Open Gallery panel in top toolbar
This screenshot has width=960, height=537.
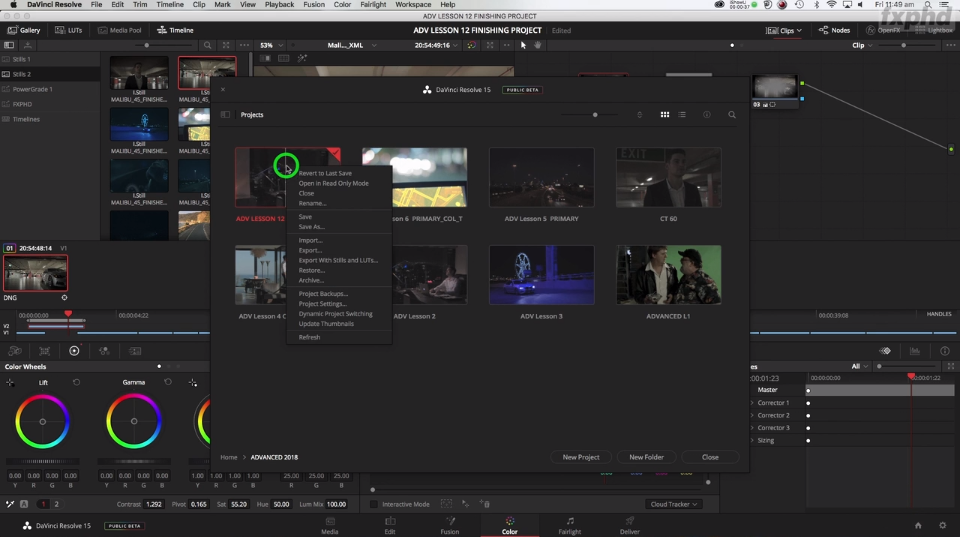point(23,30)
